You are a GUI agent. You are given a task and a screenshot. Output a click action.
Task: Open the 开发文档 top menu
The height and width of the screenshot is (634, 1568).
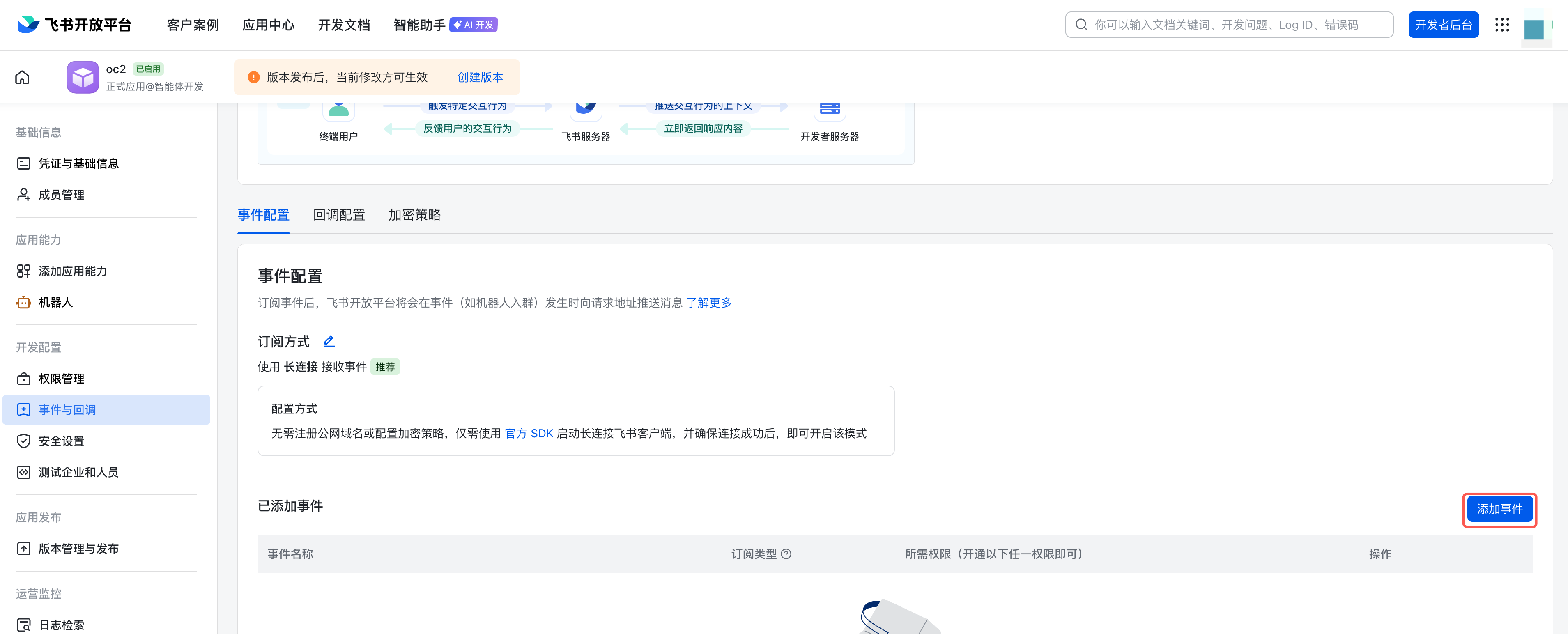[344, 25]
